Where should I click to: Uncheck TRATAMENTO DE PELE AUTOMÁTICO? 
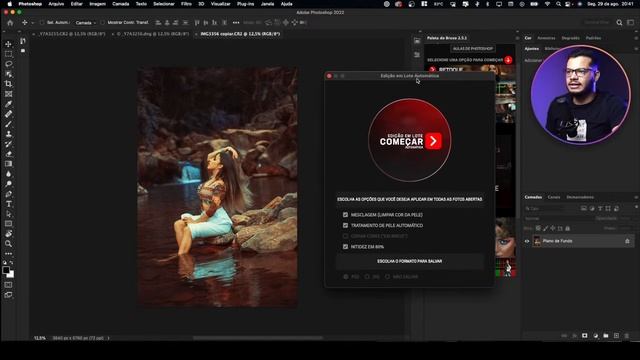pyautogui.click(x=345, y=225)
